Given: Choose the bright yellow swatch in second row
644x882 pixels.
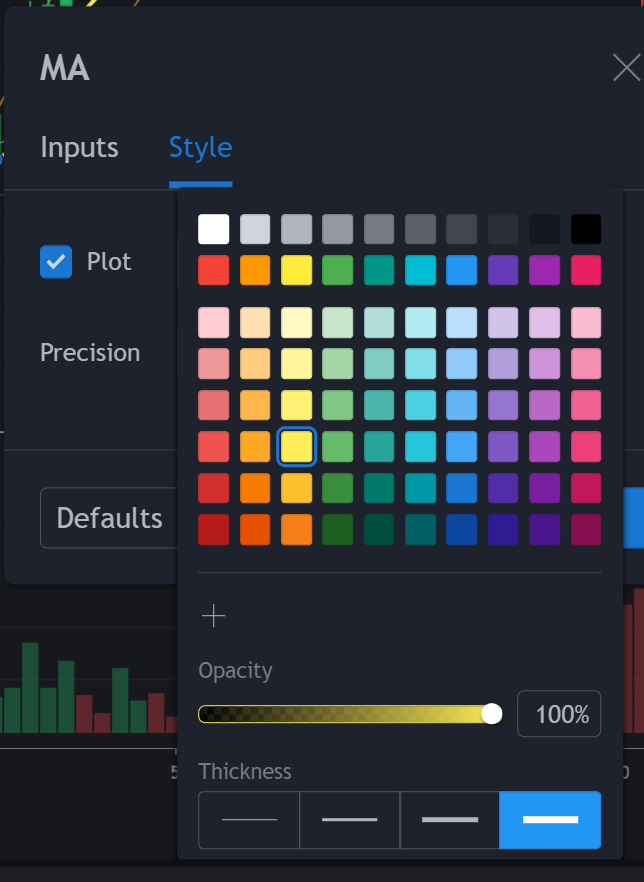Looking at the screenshot, I should 296,270.
